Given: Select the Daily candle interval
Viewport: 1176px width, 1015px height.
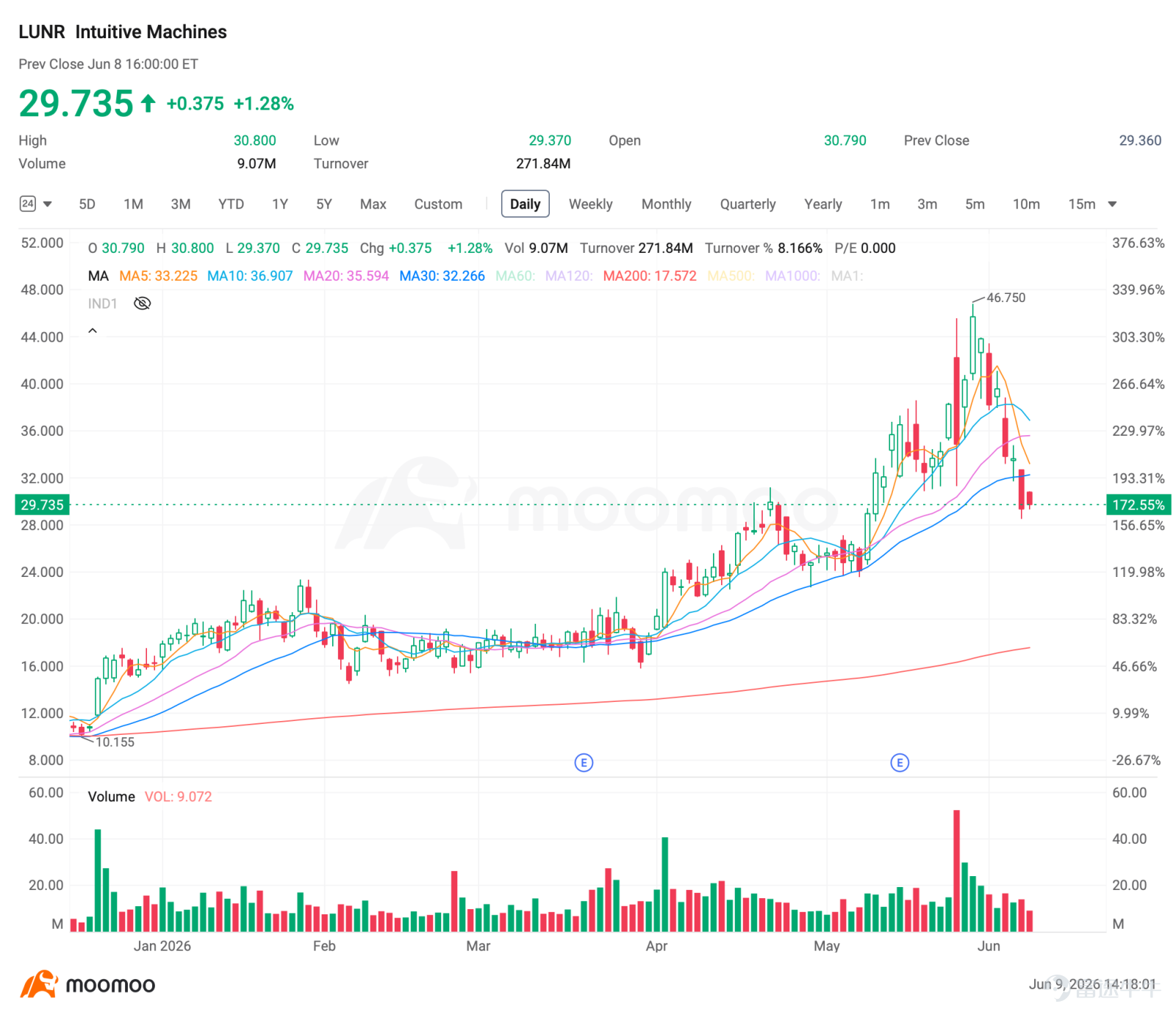Looking at the screenshot, I should coord(526,204).
